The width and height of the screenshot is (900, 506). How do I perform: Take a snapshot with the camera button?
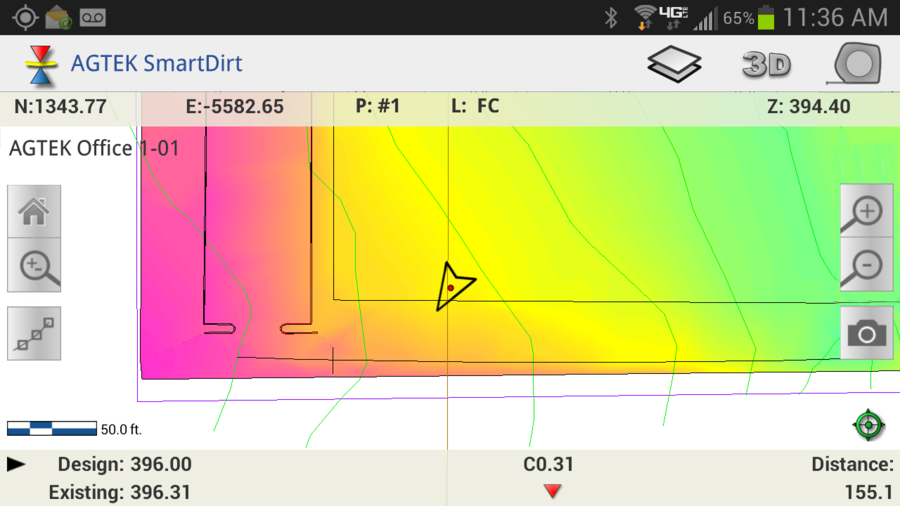pyautogui.click(x=867, y=333)
